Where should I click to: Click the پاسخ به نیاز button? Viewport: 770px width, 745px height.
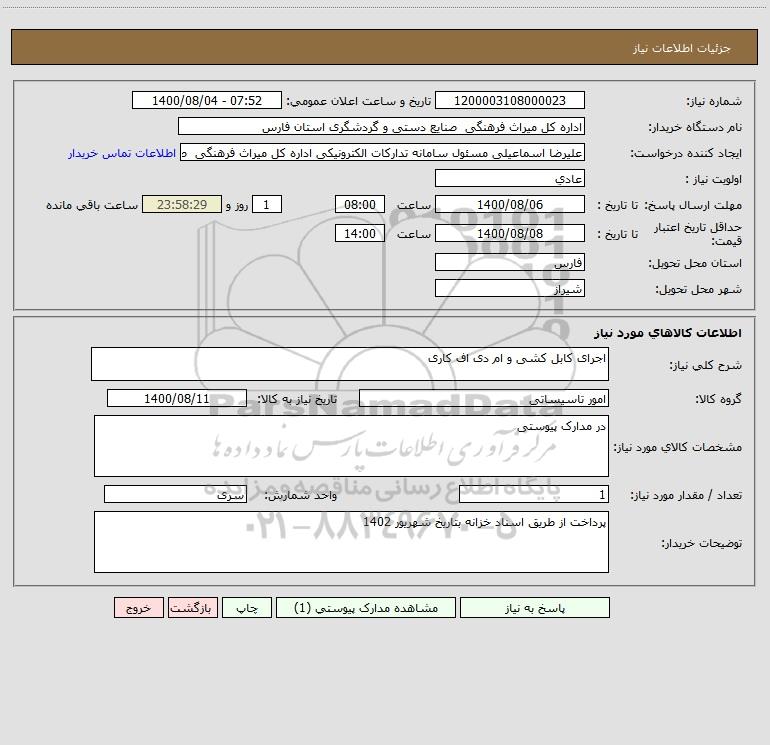pyautogui.click(x=535, y=607)
